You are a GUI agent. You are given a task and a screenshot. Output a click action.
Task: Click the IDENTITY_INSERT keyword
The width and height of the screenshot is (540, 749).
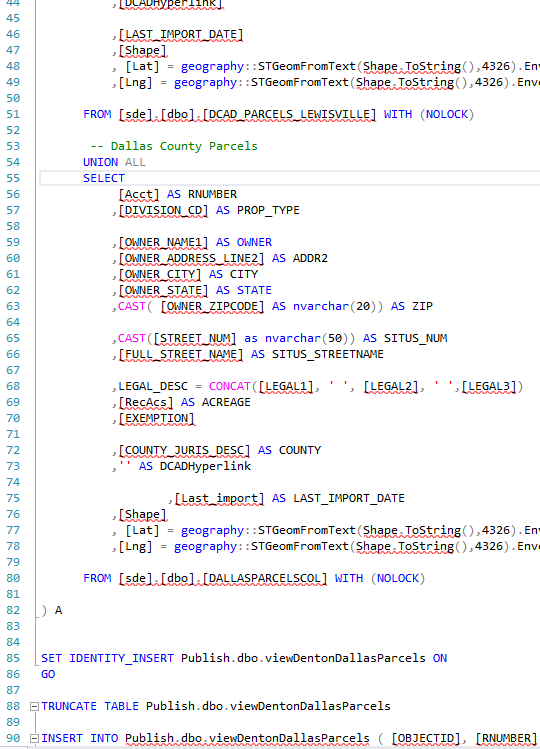[x=121, y=658]
